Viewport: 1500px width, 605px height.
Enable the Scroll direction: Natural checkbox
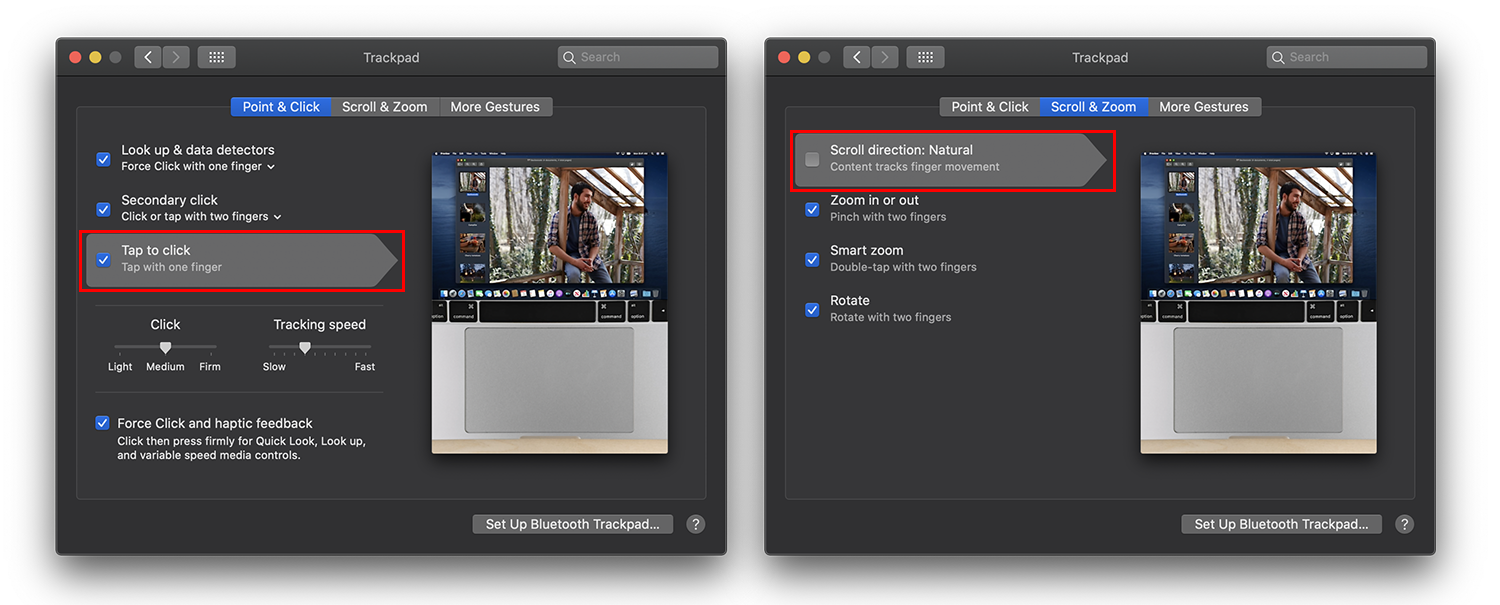point(812,159)
